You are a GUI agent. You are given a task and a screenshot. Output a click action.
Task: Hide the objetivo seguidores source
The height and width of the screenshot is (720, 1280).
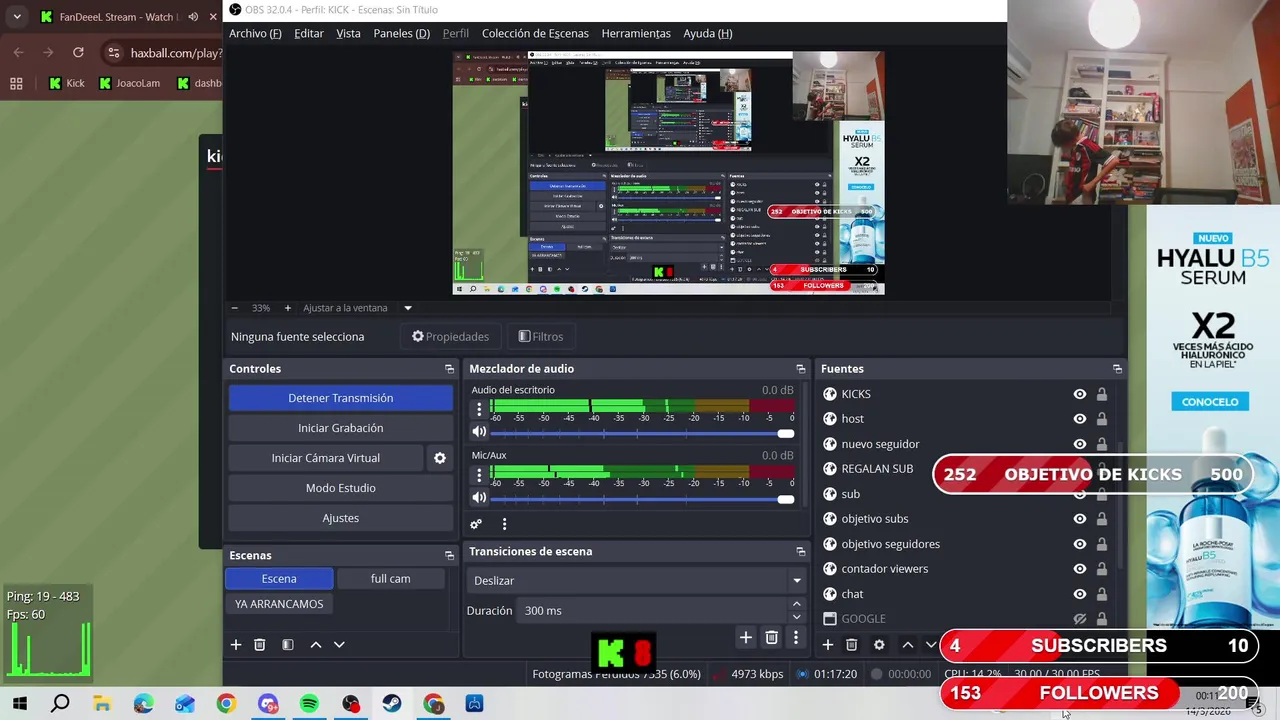[1080, 544]
